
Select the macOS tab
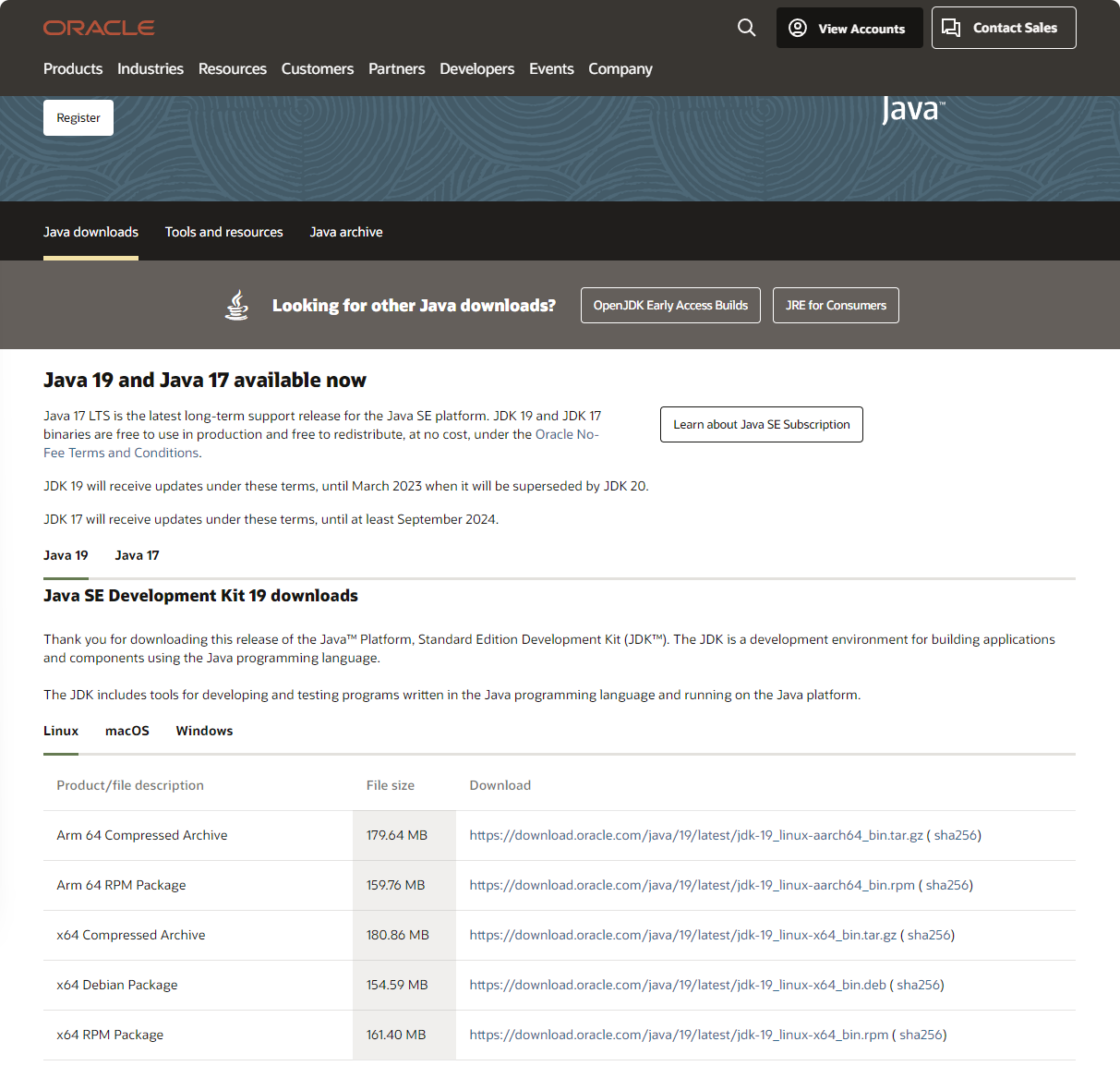click(x=127, y=731)
